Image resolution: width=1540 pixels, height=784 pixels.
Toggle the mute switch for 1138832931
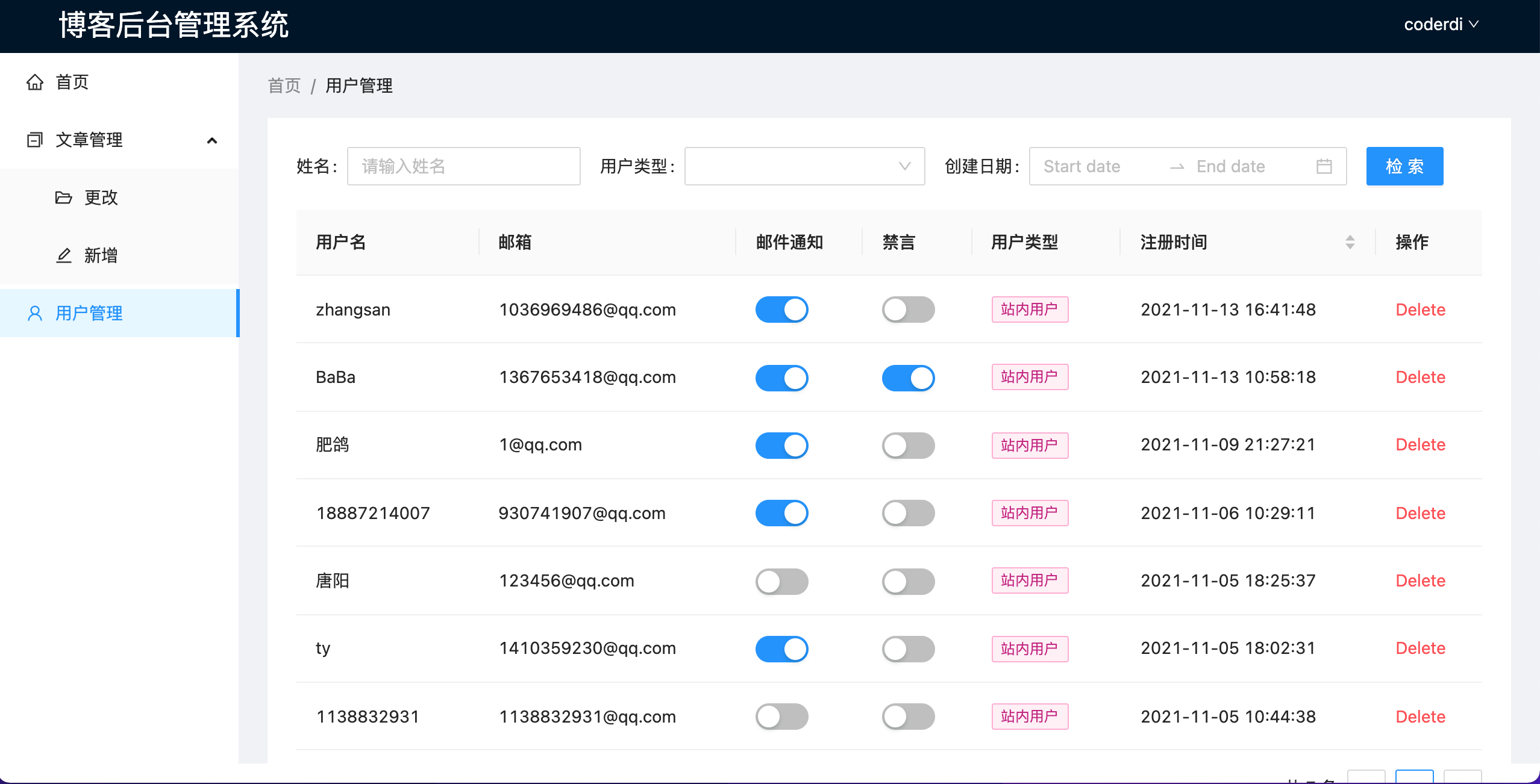(x=908, y=717)
